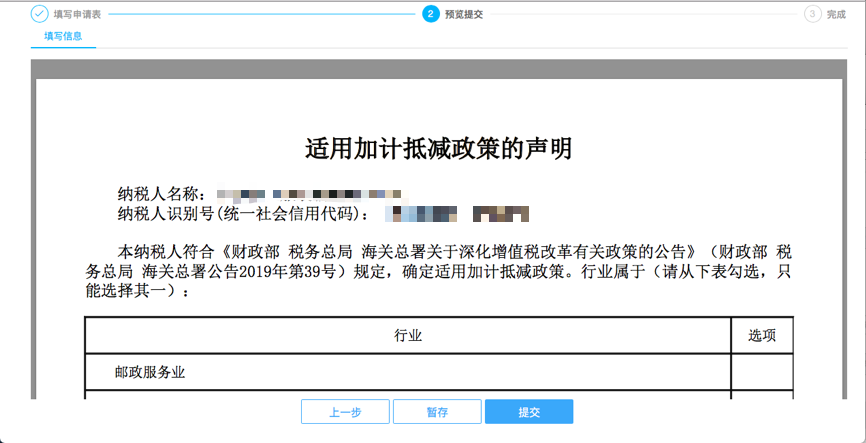Screen dimensions: 866x443
Task: Save draft with the 暂存 button
Action: (x=437, y=412)
